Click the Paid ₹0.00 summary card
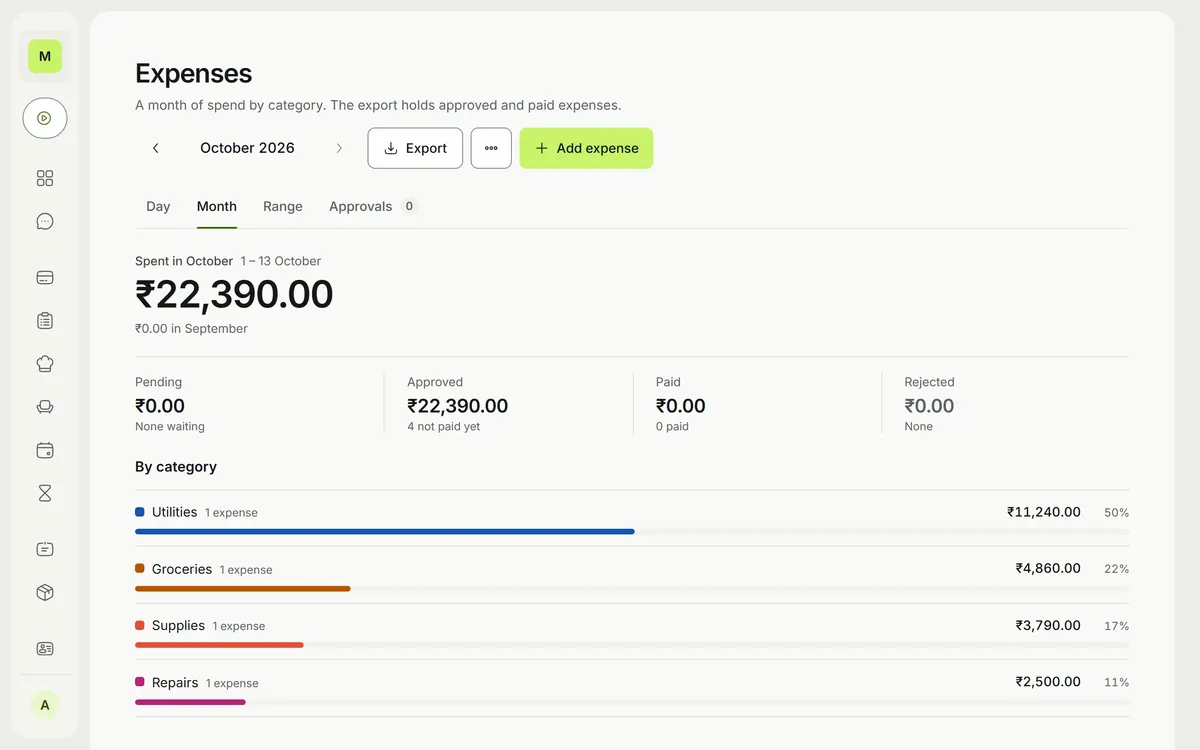This screenshot has width=1200, height=750. [x=757, y=403]
